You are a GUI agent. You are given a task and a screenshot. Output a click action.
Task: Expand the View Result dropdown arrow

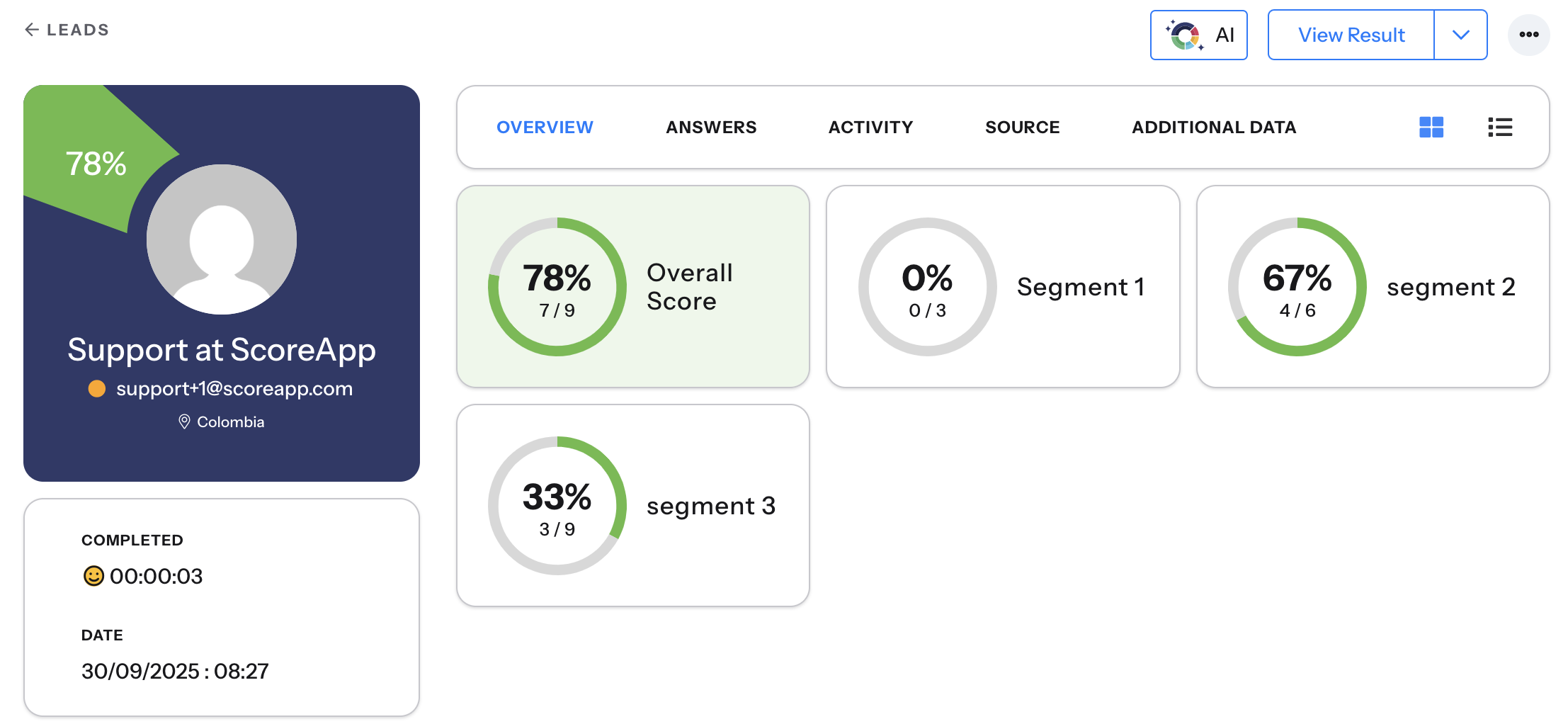coord(1460,35)
